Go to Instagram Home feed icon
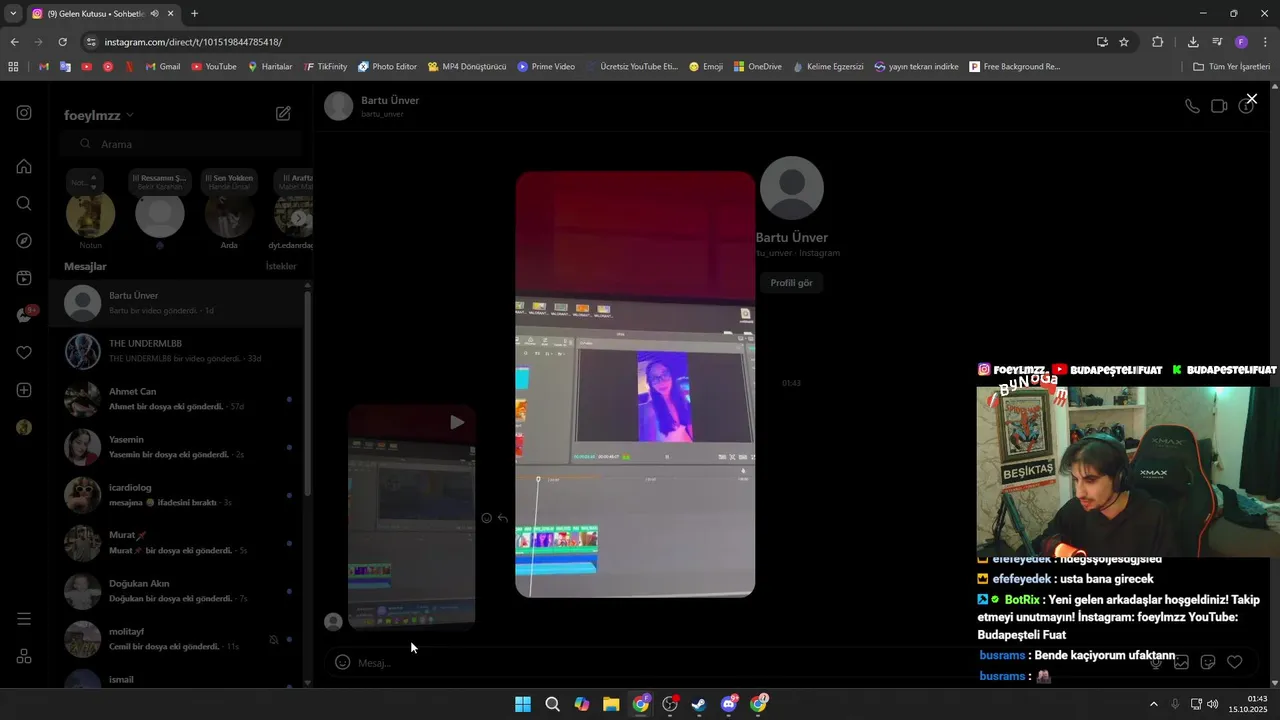This screenshot has height=720, width=1280. [24, 166]
